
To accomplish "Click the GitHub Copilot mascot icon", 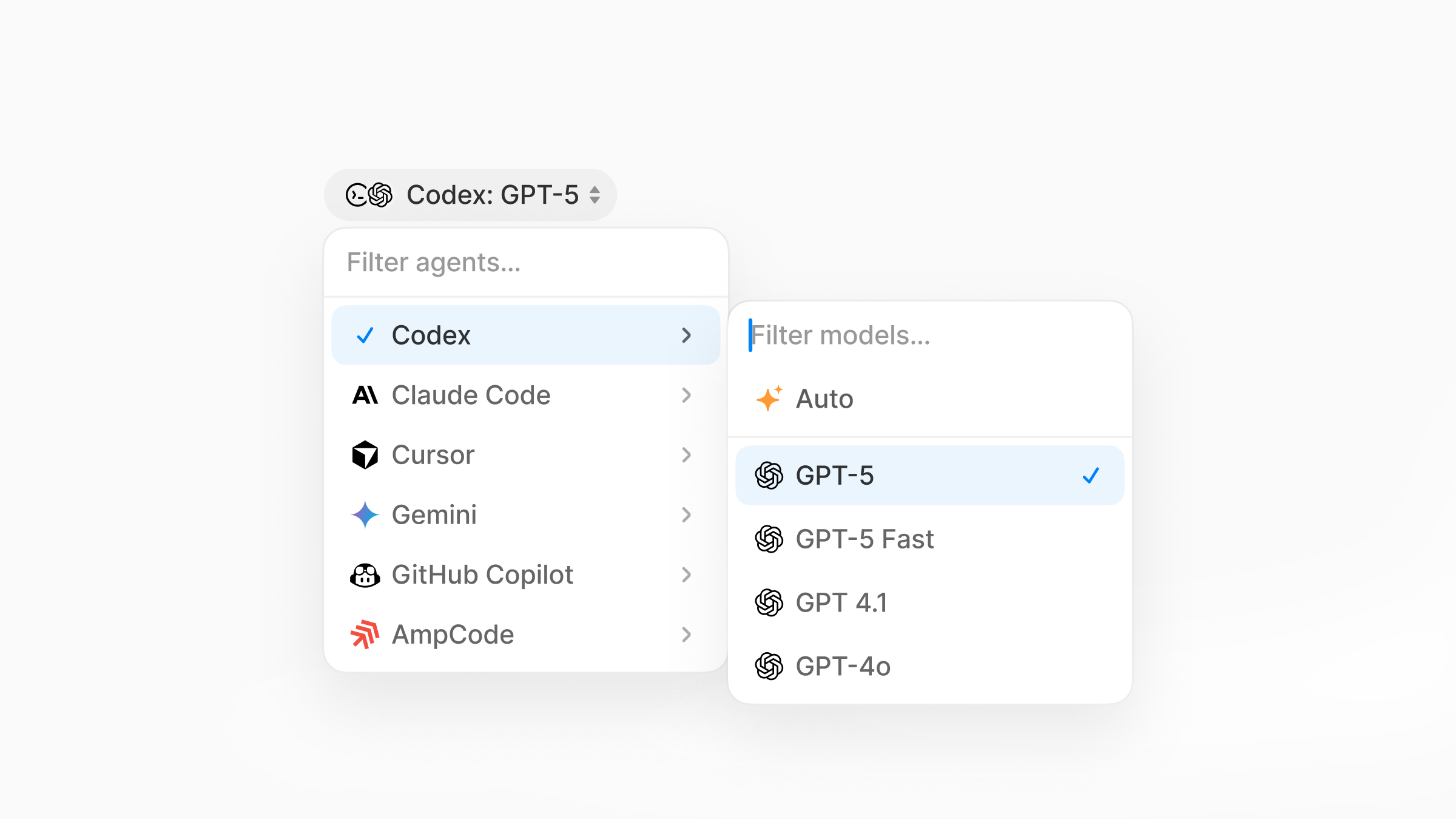I will click(366, 575).
